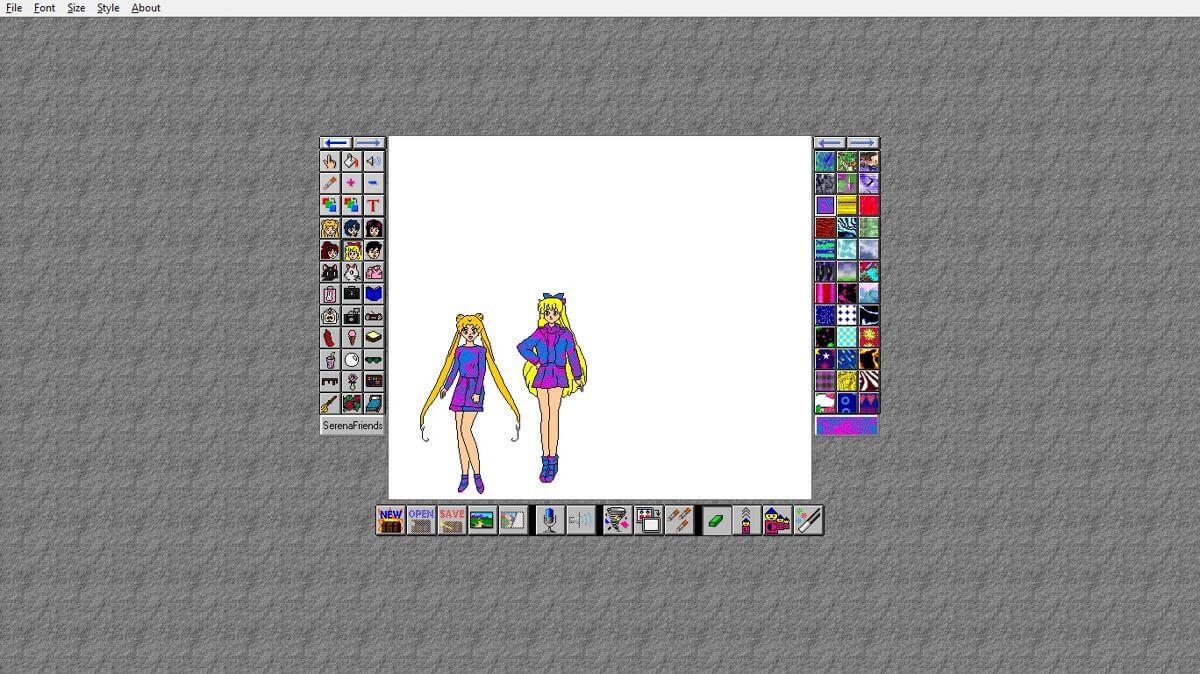This screenshot has width=1200, height=674.
Task: Click the tornado clear-canvas icon
Action: [617, 520]
